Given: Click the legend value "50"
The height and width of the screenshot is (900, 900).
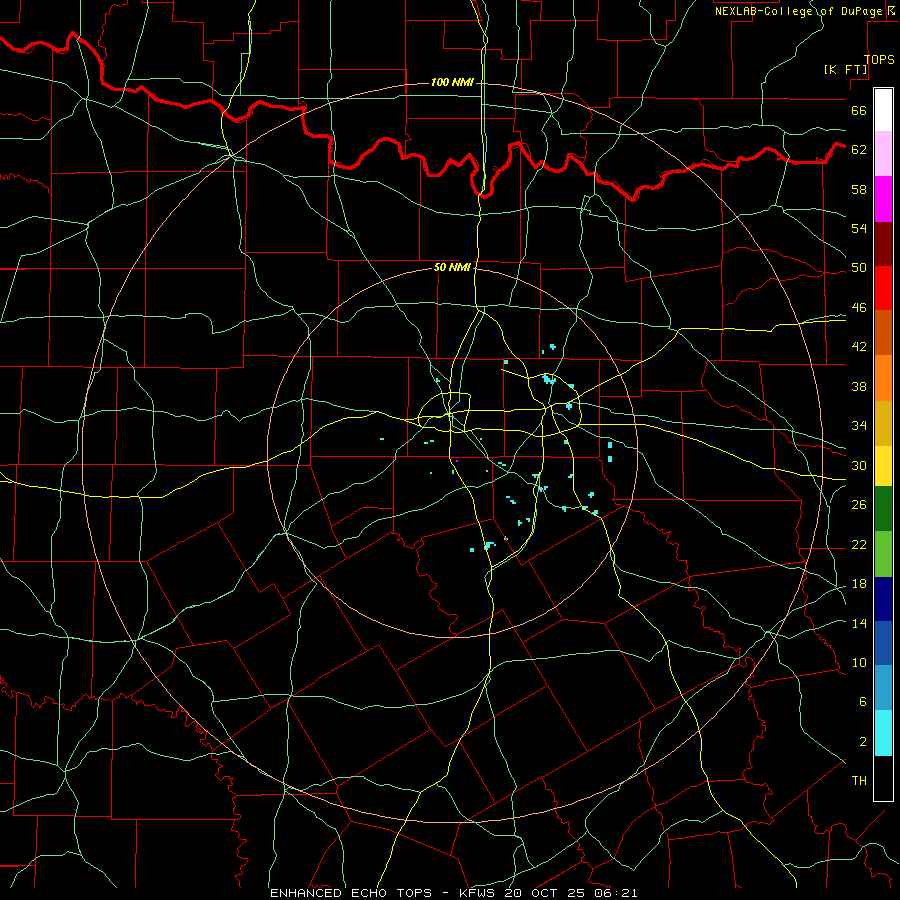Looking at the screenshot, I should tap(859, 267).
